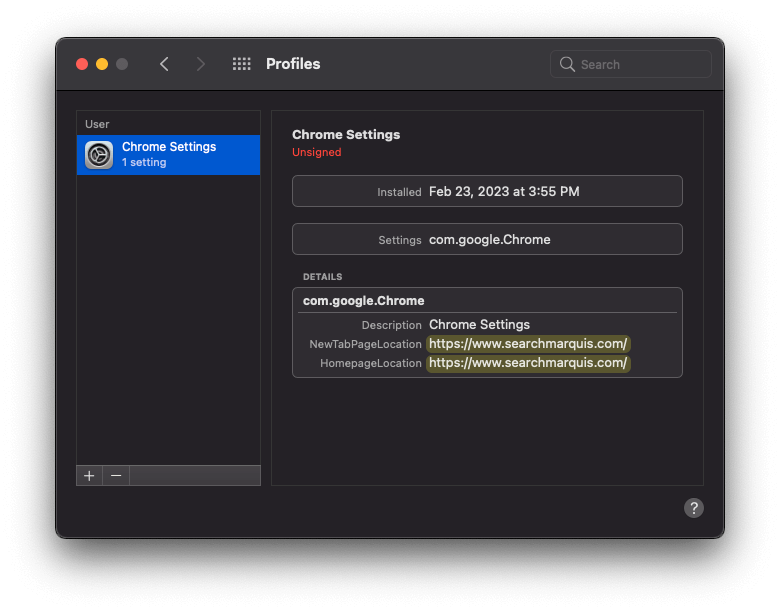Image resolution: width=780 pixels, height=612 pixels.
Task: Click the com.google.Chrome details header
Action: [364, 300]
